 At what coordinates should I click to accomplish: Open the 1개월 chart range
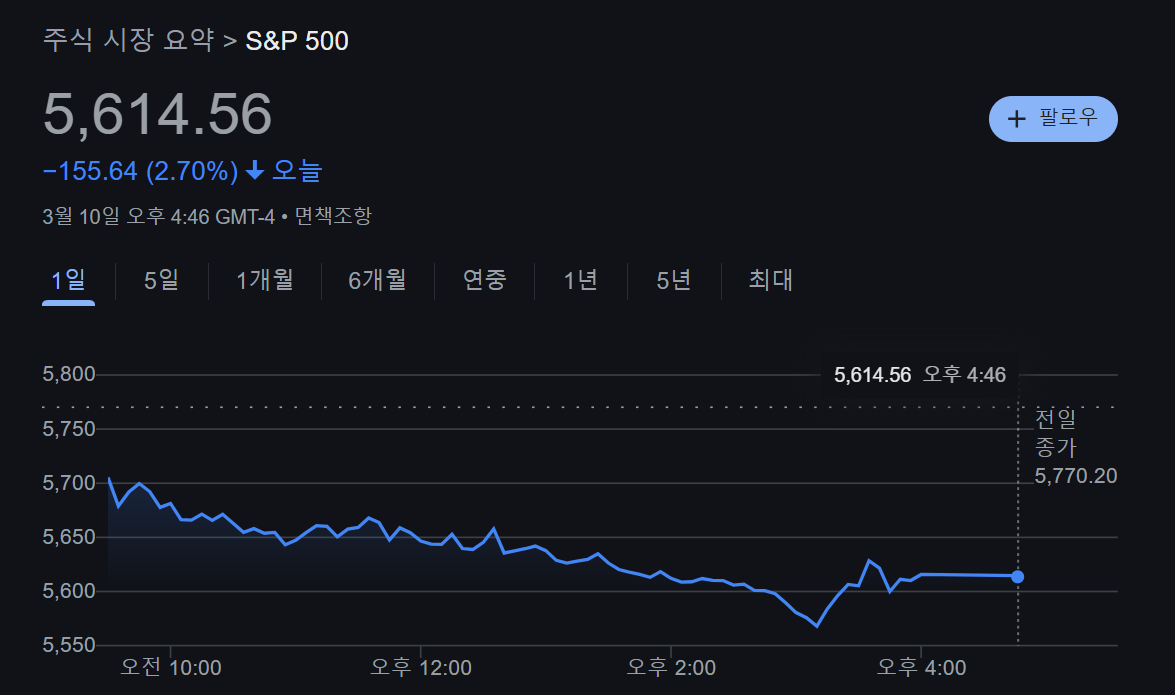tap(265, 280)
